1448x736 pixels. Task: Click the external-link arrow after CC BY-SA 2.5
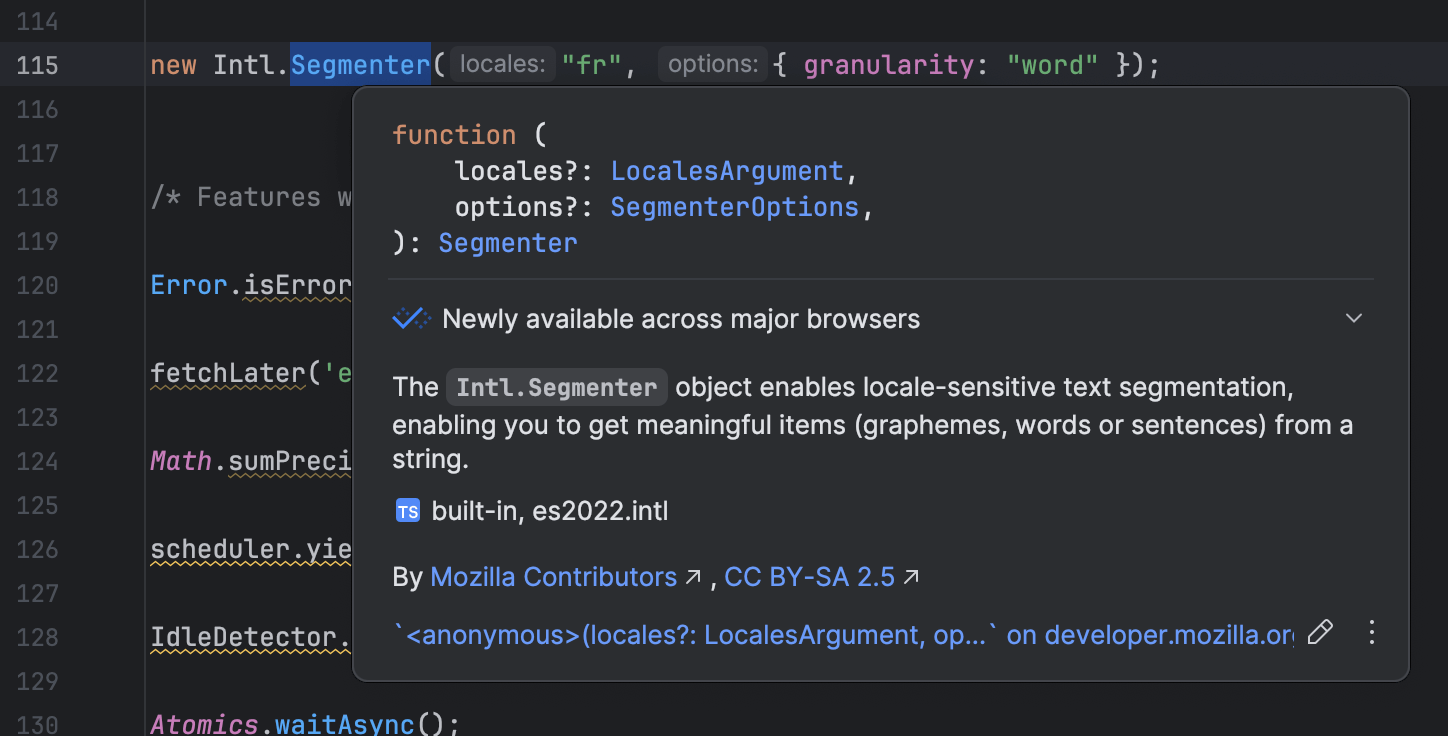click(909, 576)
